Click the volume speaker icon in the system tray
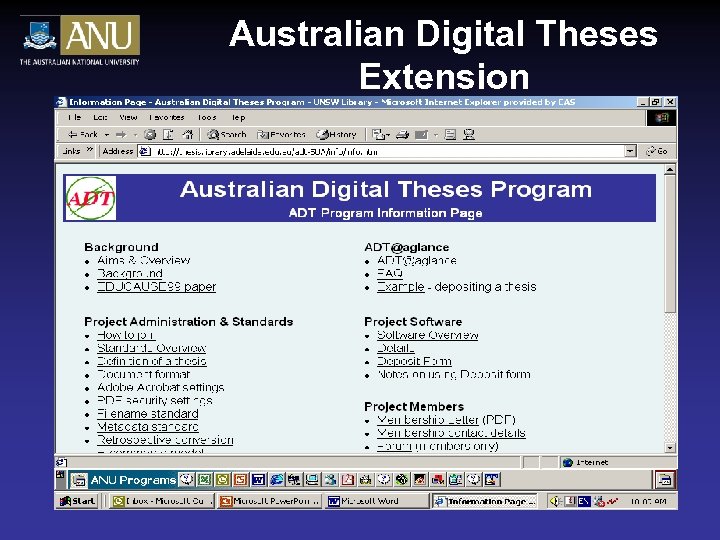The height and width of the screenshot is (540, 720). point(555,501)
